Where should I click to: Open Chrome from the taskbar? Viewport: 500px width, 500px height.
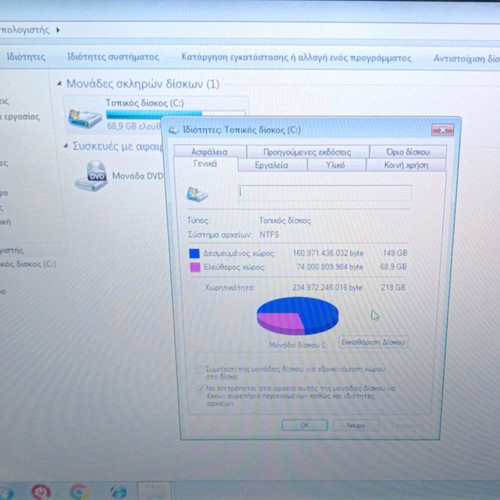pos(79,492)
